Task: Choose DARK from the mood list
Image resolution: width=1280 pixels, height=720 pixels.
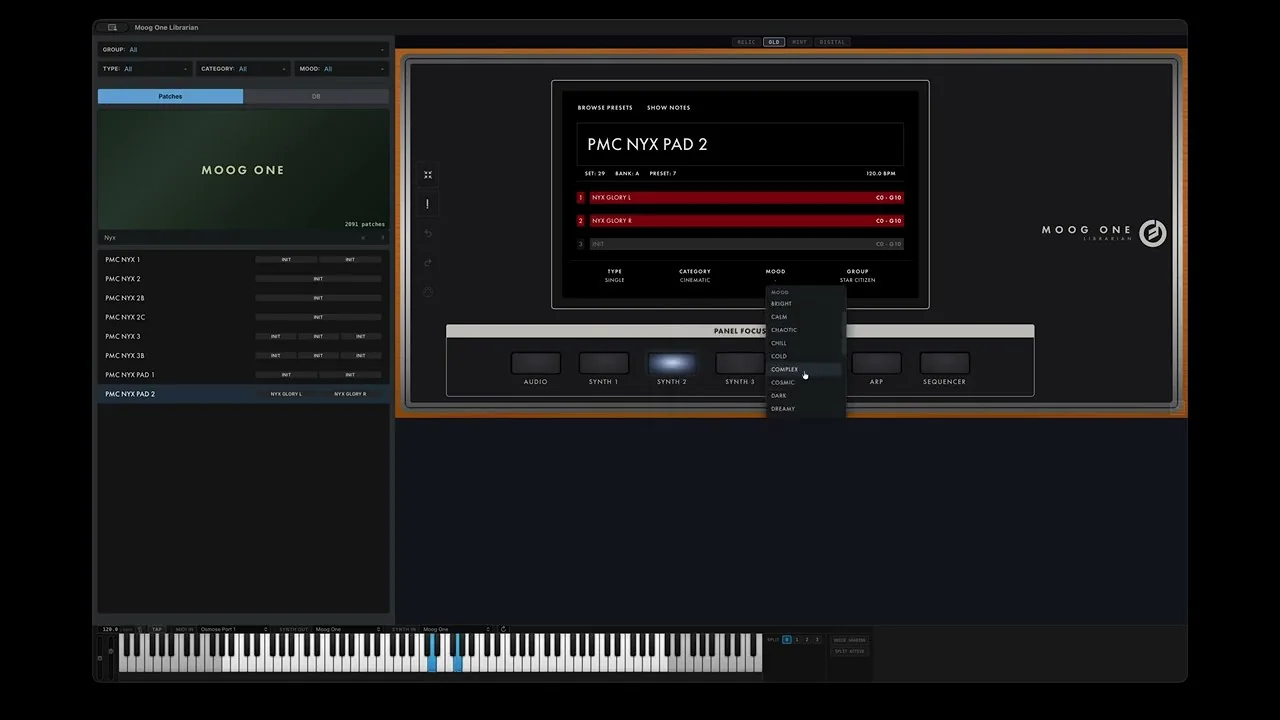Action: click(x=805, y=395)
